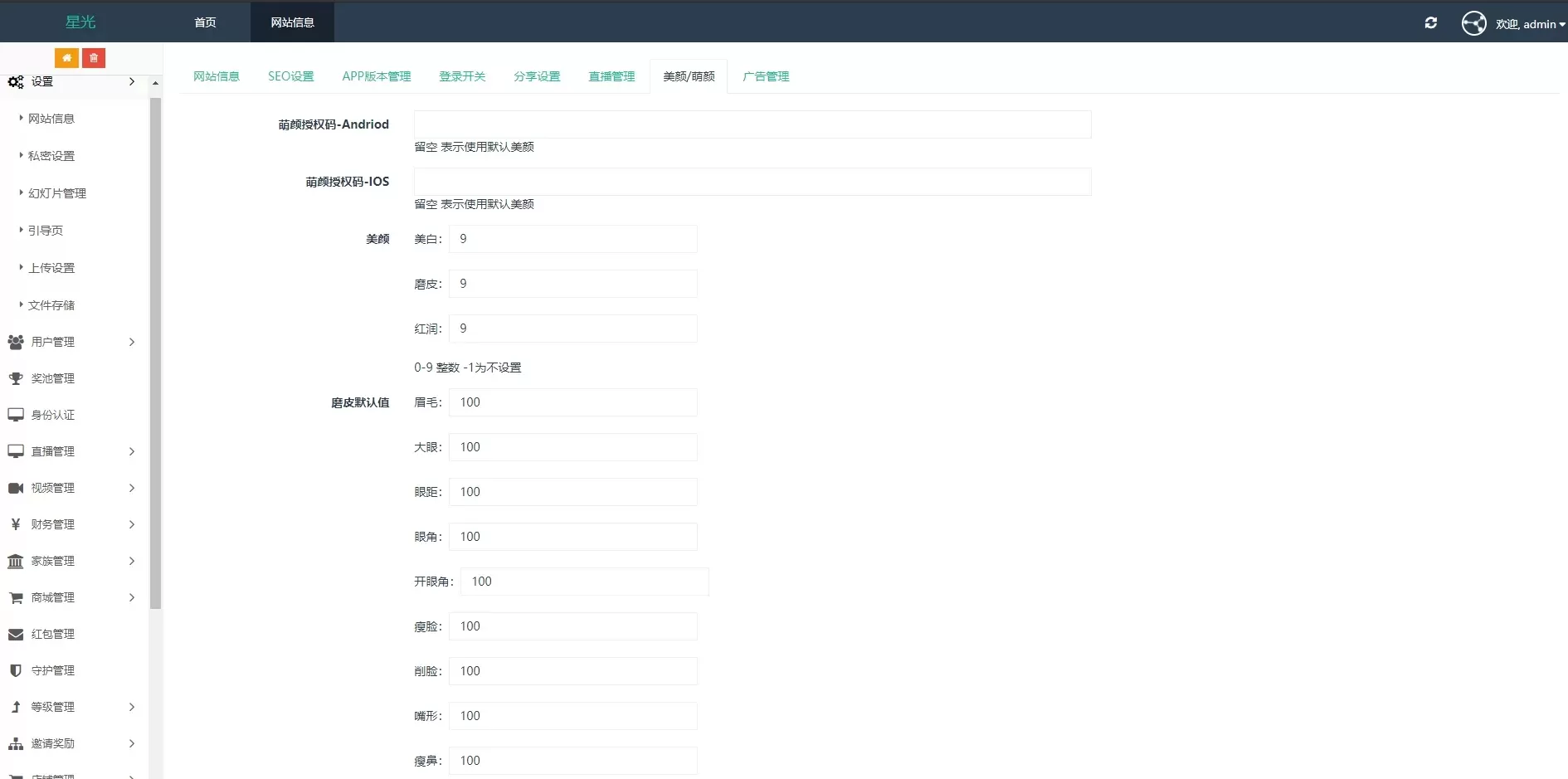Switch to the SEO设置 tab
The image size is (1568, 779).
tap(290, 76)
